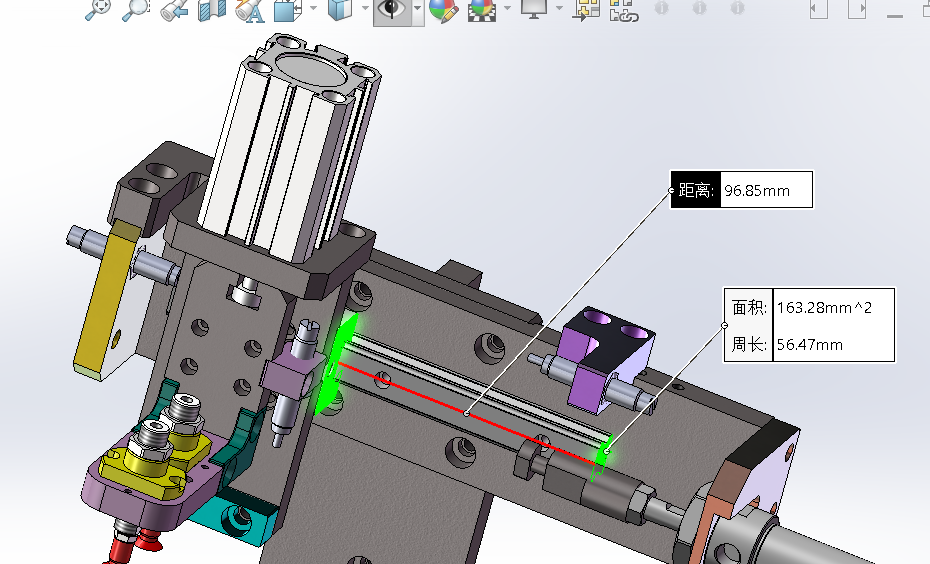Viewport: 930px width, 564px height.
Task: Click the Zoom to Fit icon
Action: tap(98, 9)
